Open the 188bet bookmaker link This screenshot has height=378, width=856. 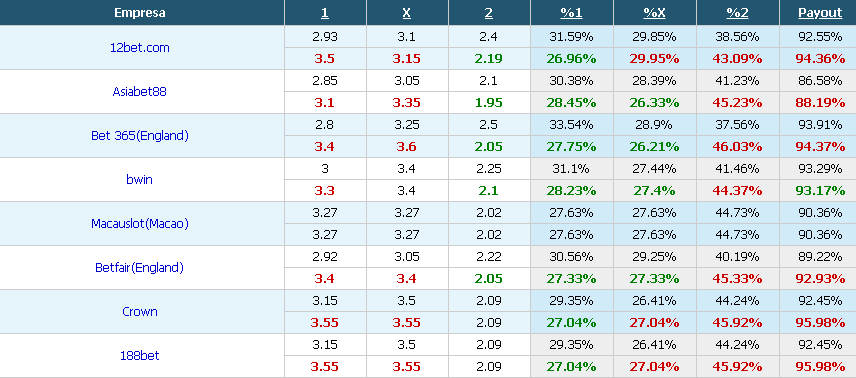140,356
